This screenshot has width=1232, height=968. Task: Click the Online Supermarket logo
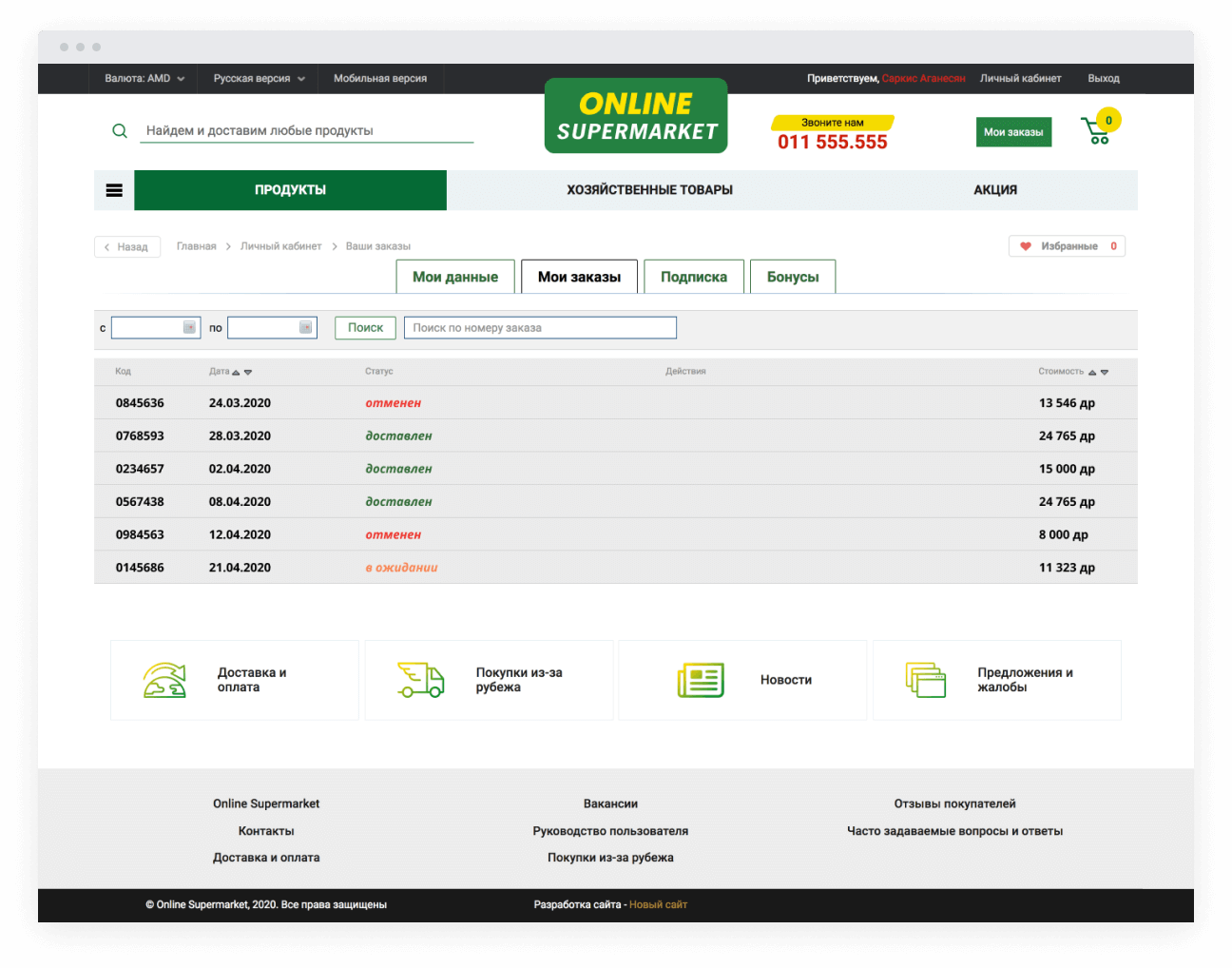point(636,116)
